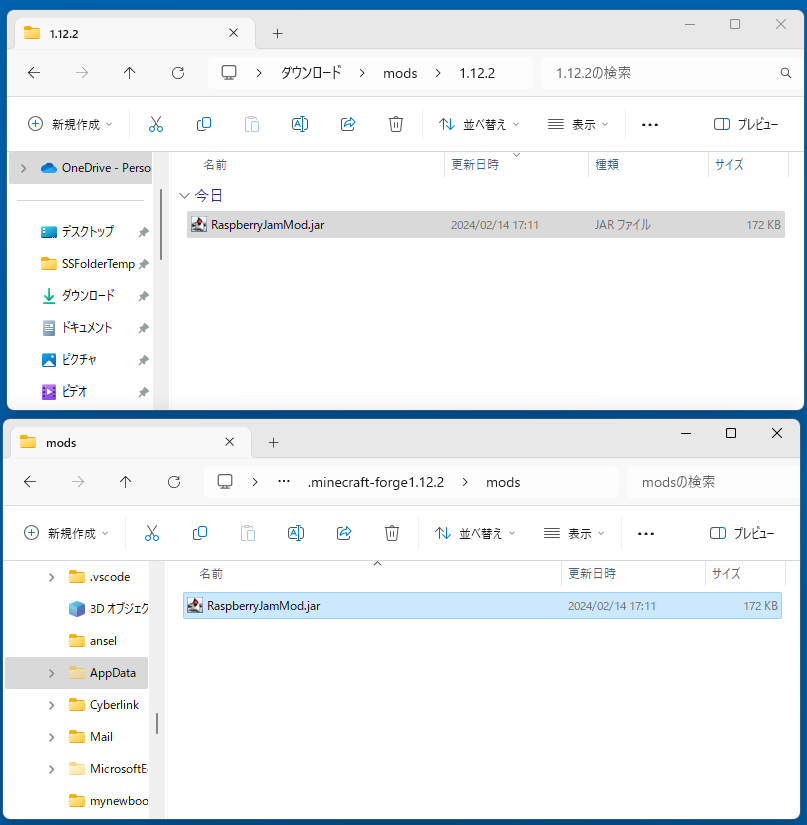Toggle the プレビュー pane in the 1.12.2 window
The height and width of the screenshot is (825, 807).
click(745, 124)
